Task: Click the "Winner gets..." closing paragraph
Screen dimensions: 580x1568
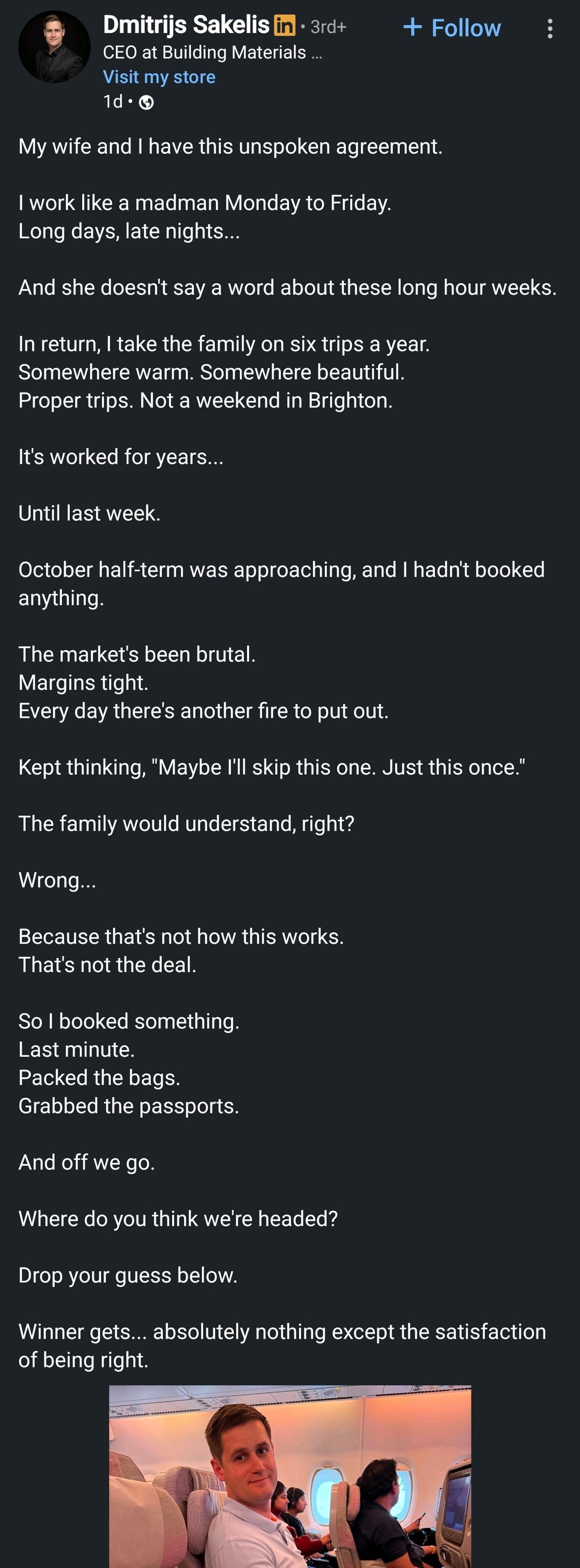Action: (282, 1345)
